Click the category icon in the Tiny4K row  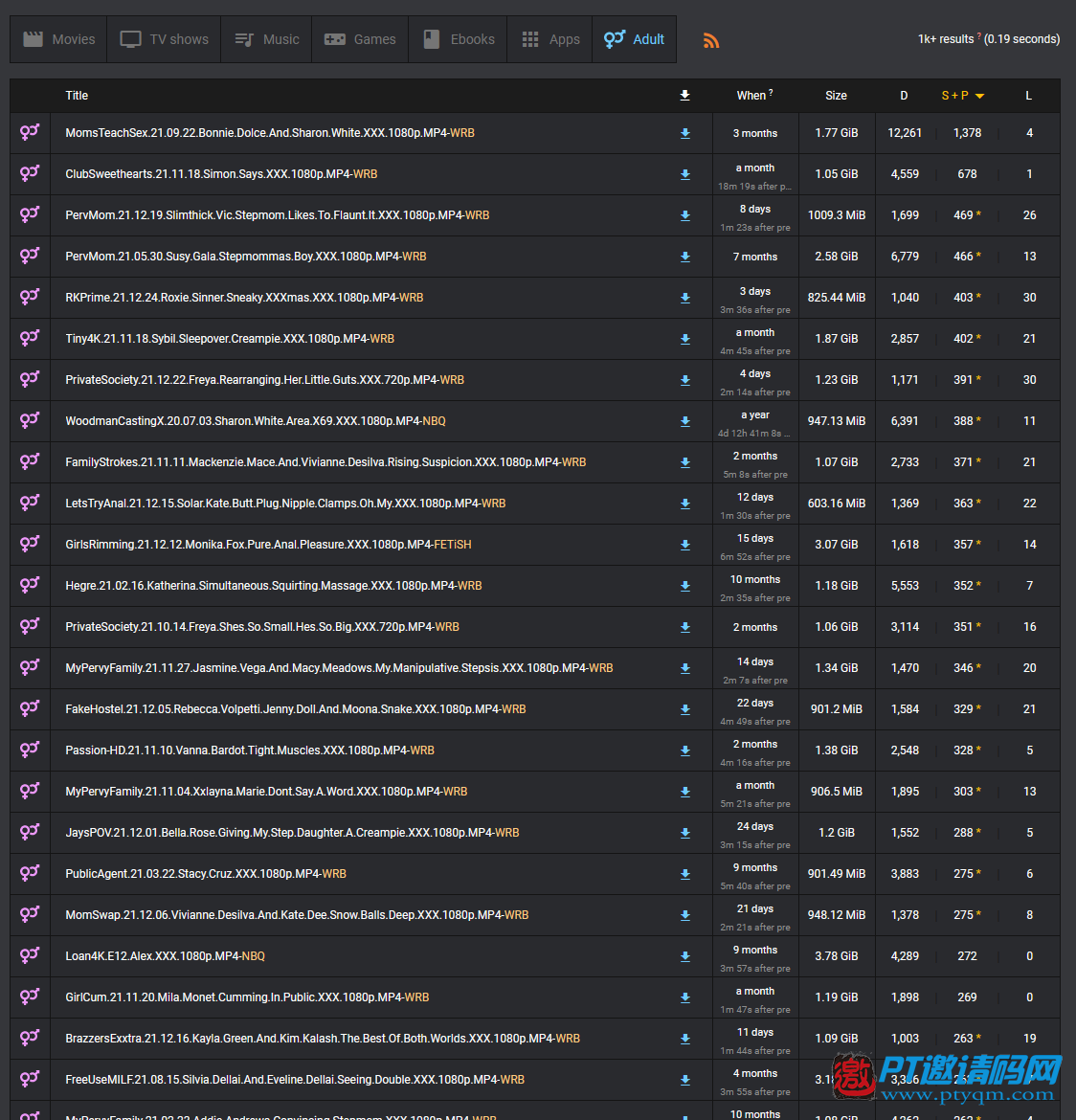pos(30,339)
